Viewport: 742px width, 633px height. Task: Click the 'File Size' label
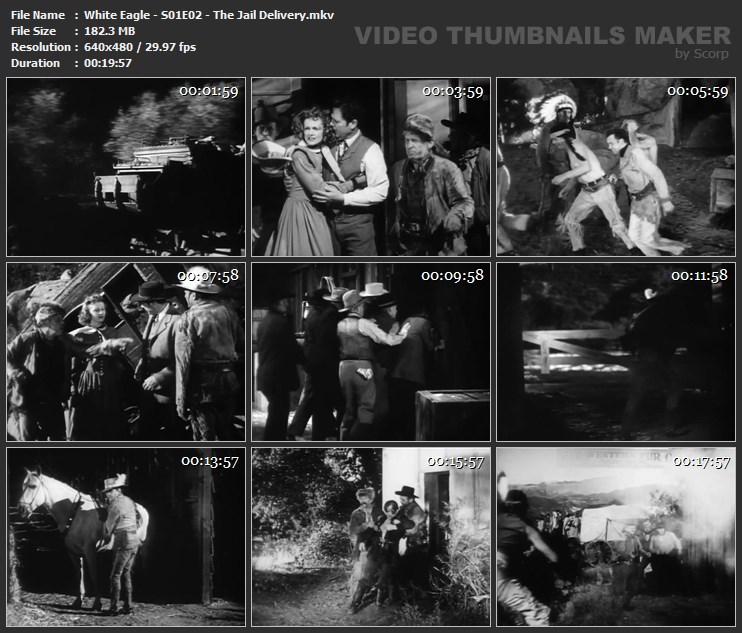(33, 31)
